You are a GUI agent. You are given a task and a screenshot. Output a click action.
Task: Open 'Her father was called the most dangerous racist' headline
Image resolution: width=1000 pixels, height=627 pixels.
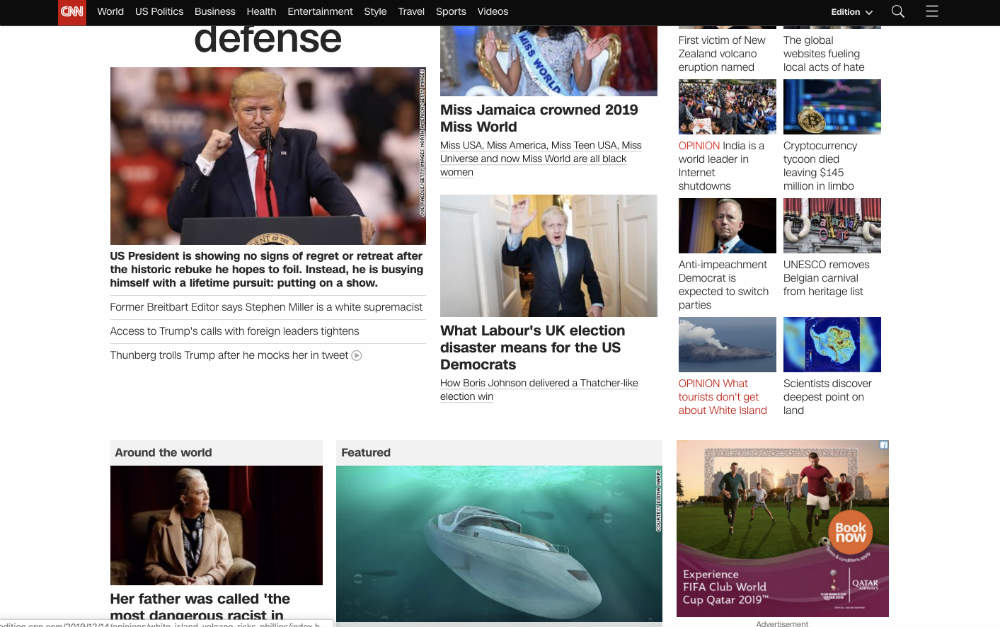coord(200,607)
